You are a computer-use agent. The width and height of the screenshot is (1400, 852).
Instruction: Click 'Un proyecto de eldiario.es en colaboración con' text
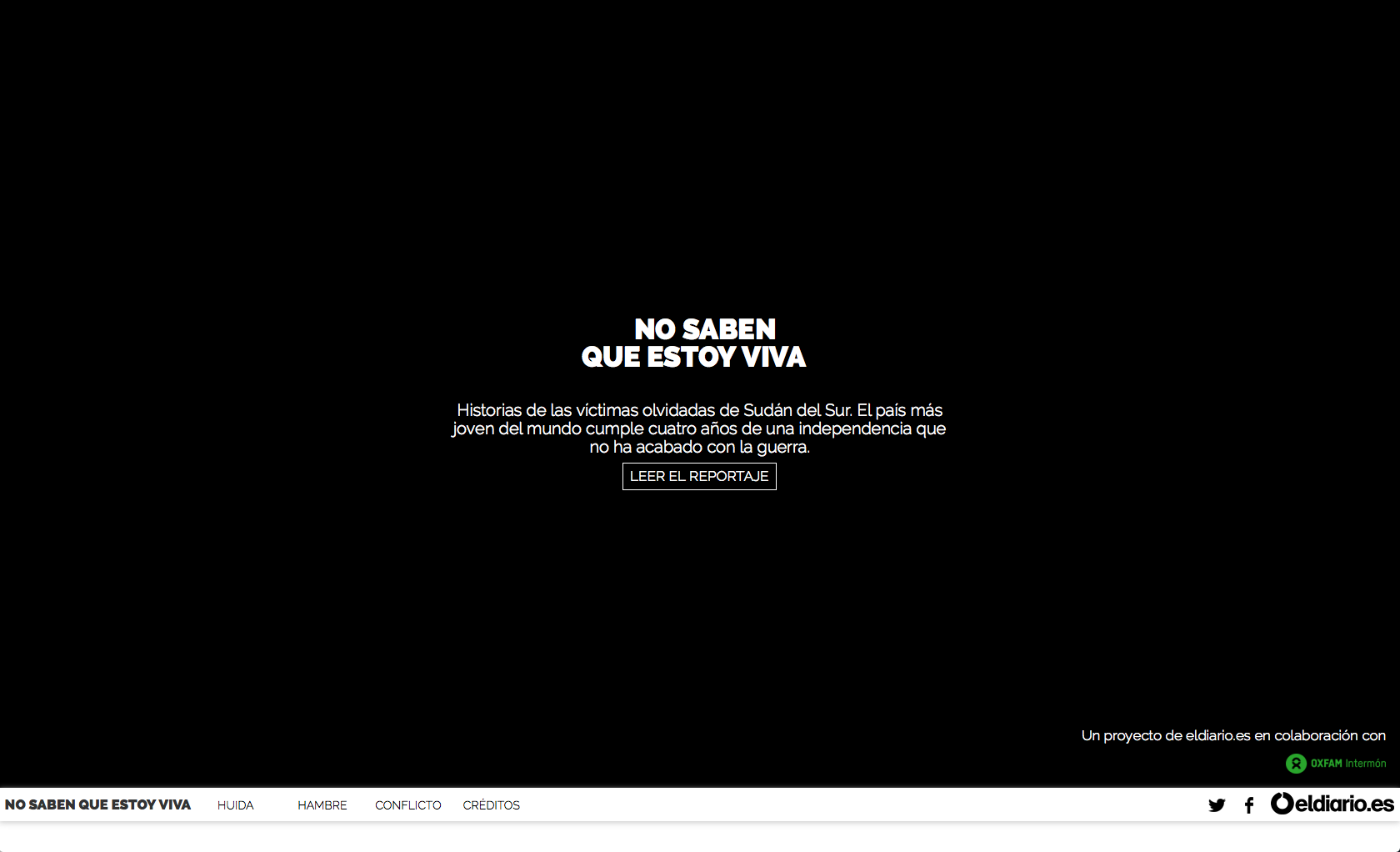point(1233,735)
